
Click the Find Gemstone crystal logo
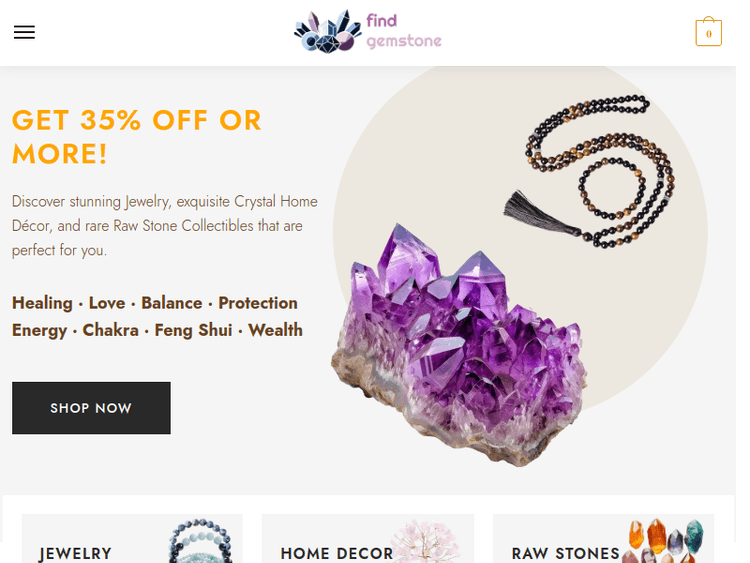(328, 32)
